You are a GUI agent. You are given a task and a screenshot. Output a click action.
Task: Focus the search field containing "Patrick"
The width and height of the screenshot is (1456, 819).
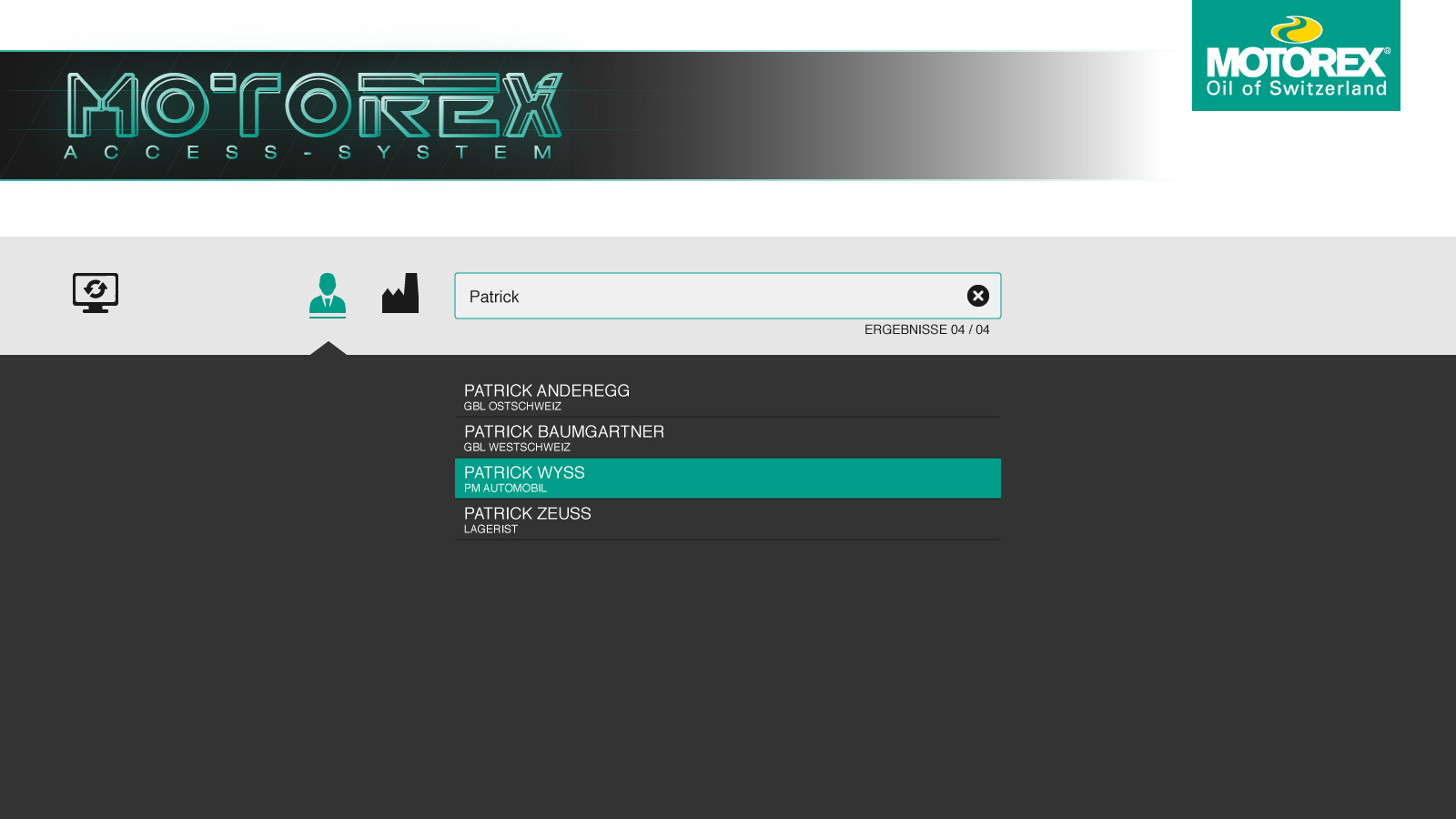coord(710,297)
